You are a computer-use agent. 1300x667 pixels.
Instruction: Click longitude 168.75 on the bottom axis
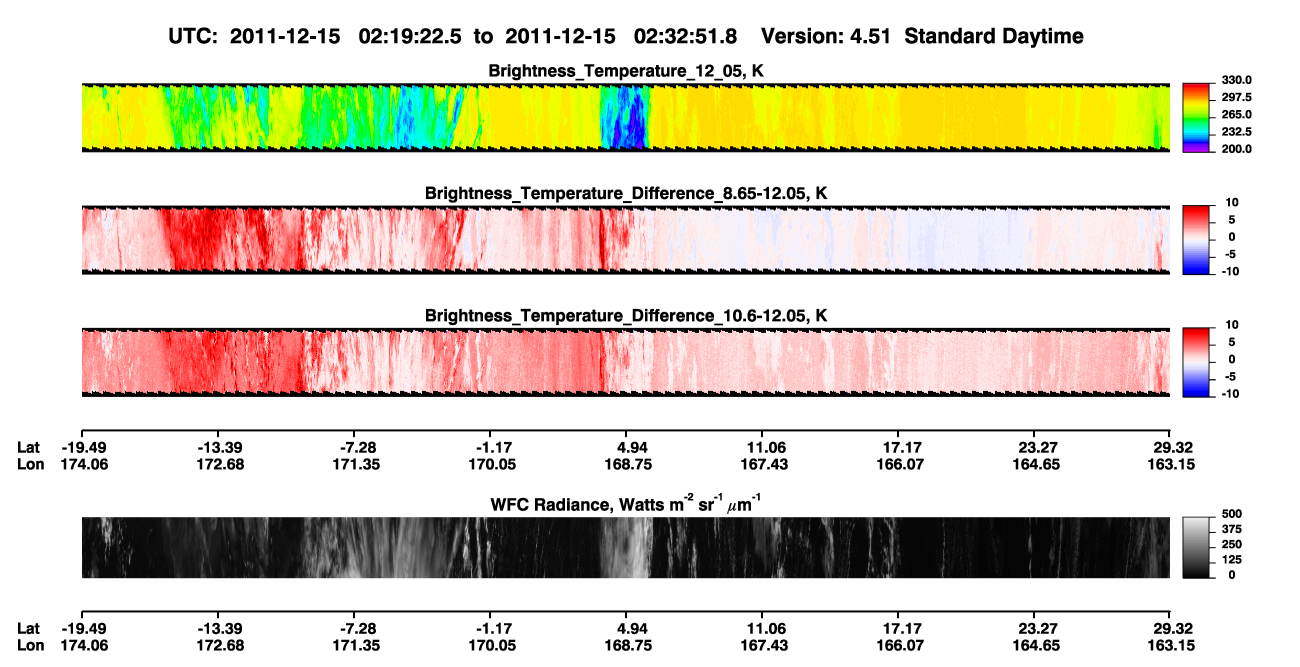pos(626,646)
